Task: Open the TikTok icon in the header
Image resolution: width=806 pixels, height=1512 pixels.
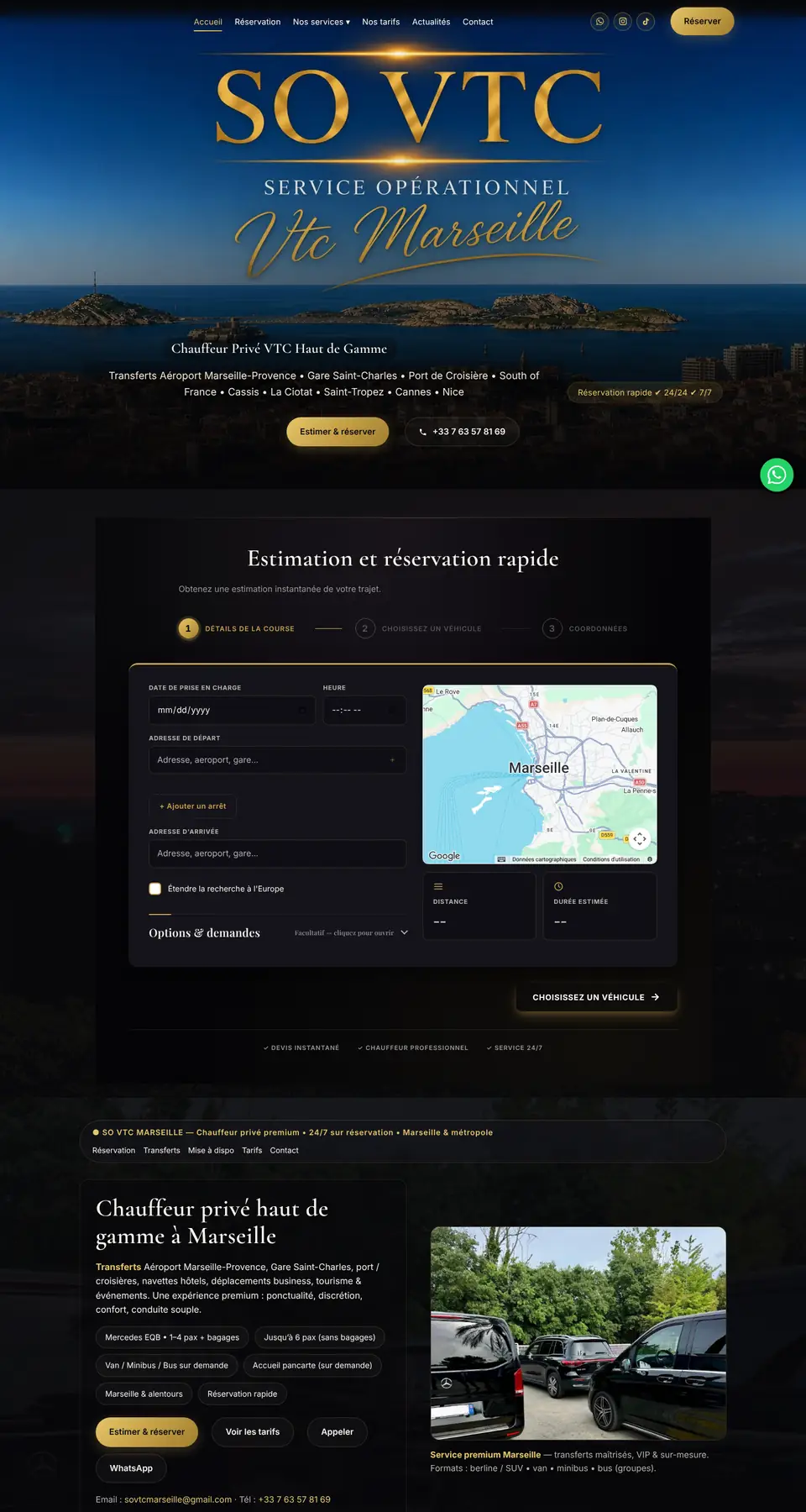Action: coord(646,22)
